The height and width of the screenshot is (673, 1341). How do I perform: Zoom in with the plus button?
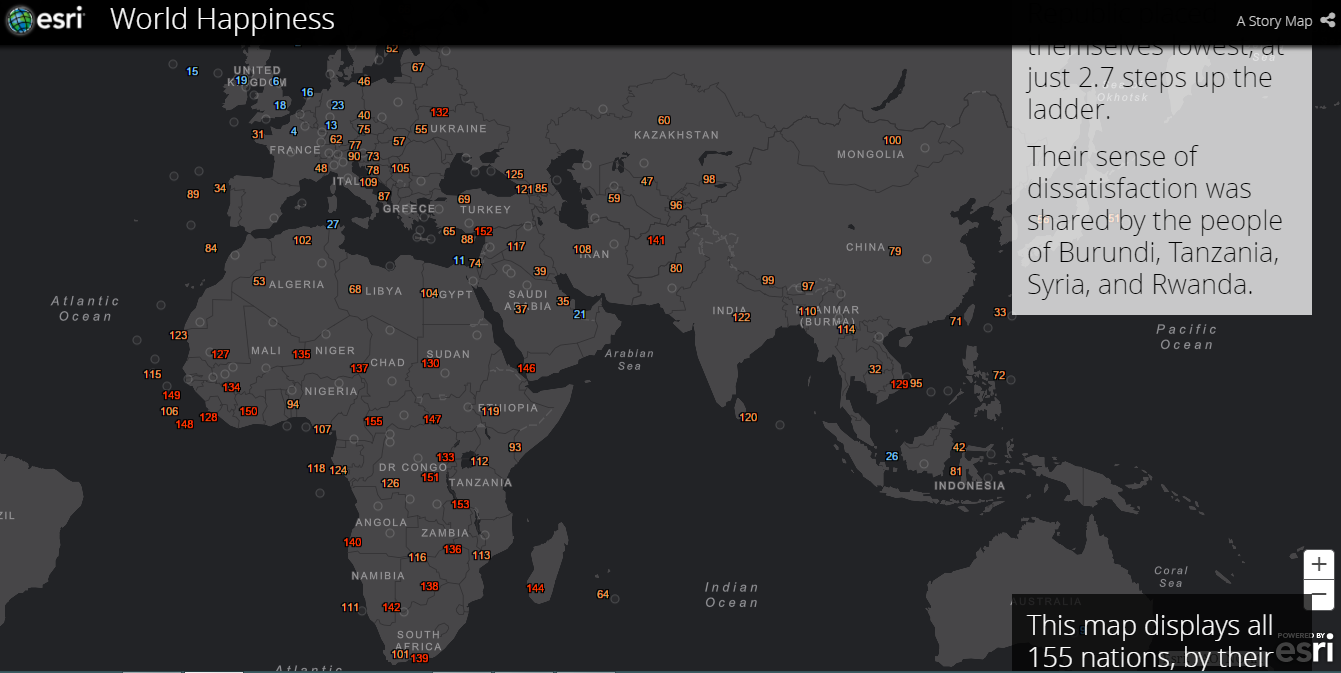[x=1318, y=564]
